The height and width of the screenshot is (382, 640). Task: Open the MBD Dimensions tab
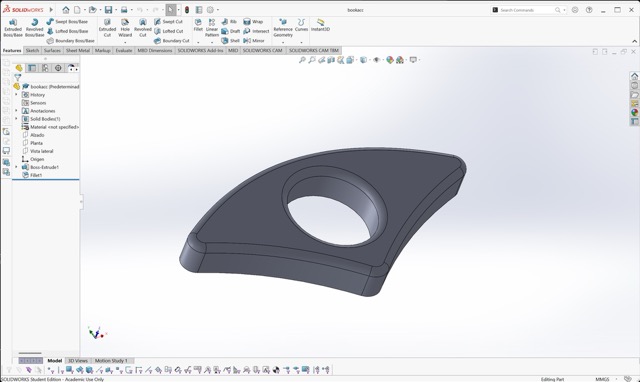155,51
